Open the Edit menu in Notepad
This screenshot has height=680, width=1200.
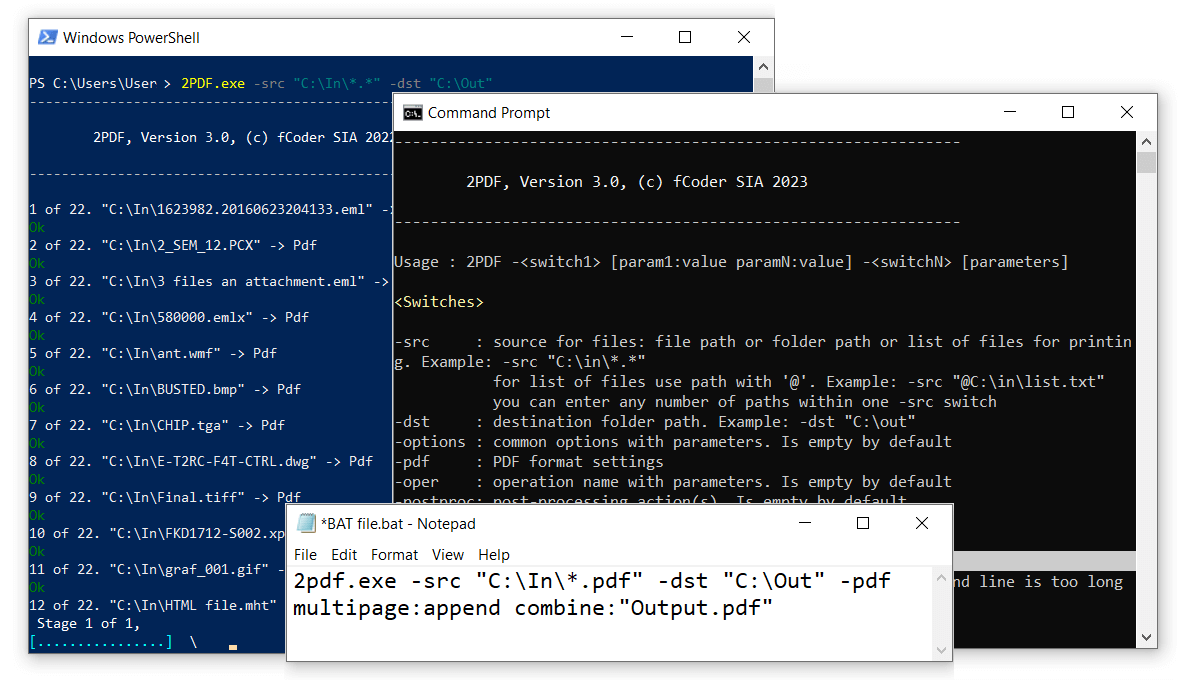click(x=344, y=554)
